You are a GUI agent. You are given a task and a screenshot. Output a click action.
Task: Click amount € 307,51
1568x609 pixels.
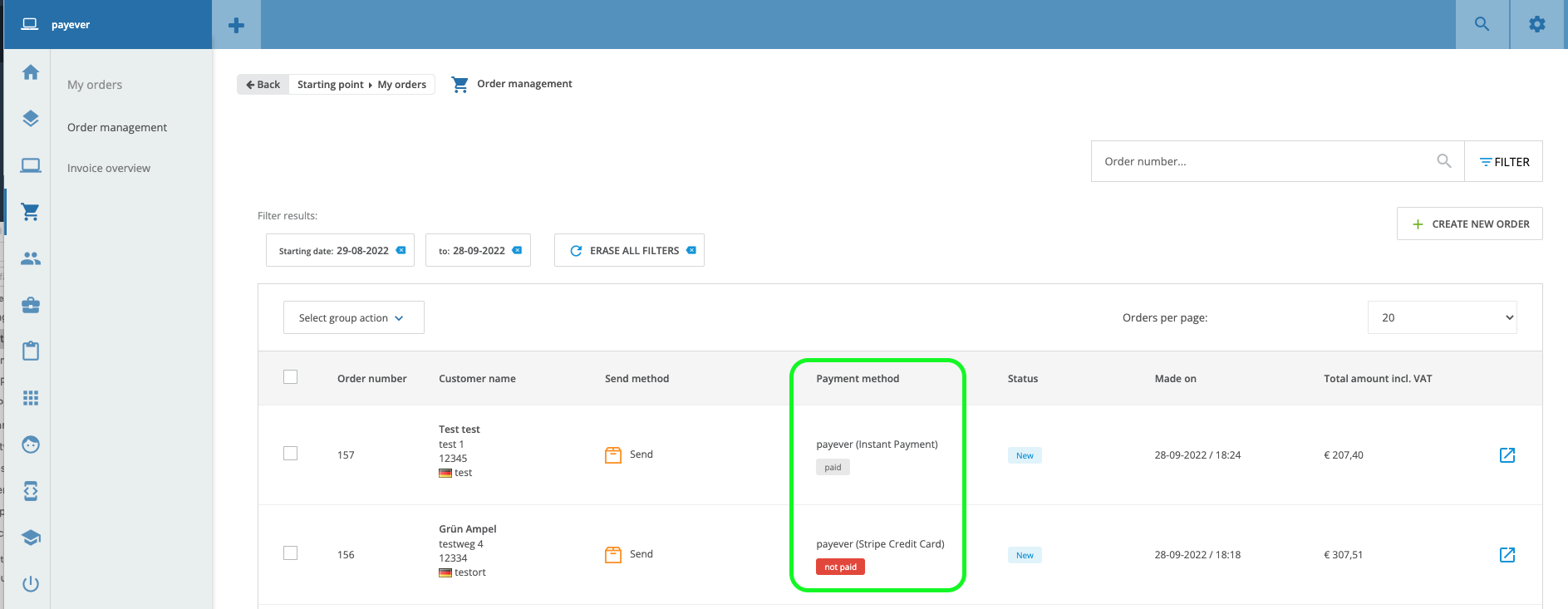(x=1344, y=555)
